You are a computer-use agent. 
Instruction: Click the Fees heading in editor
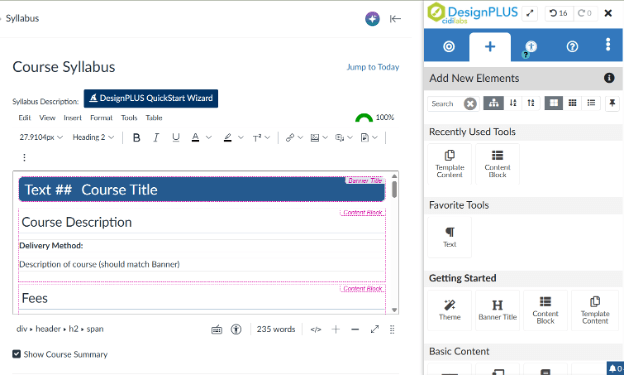coord(35,298)
